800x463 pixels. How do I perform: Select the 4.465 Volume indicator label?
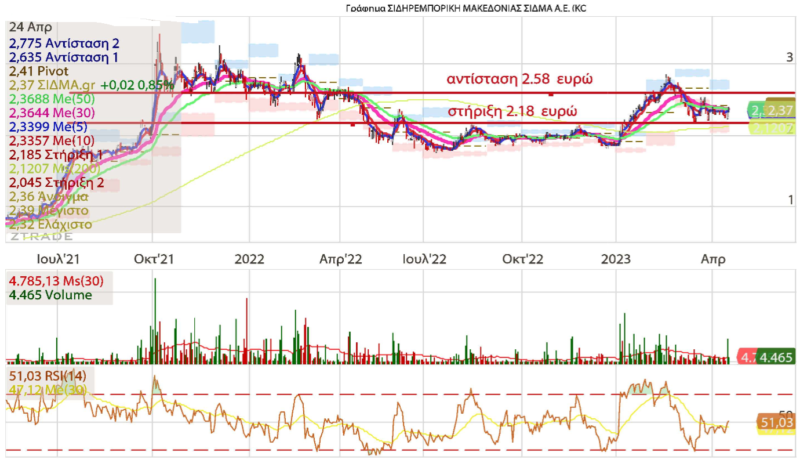click(x=47, y=294)
